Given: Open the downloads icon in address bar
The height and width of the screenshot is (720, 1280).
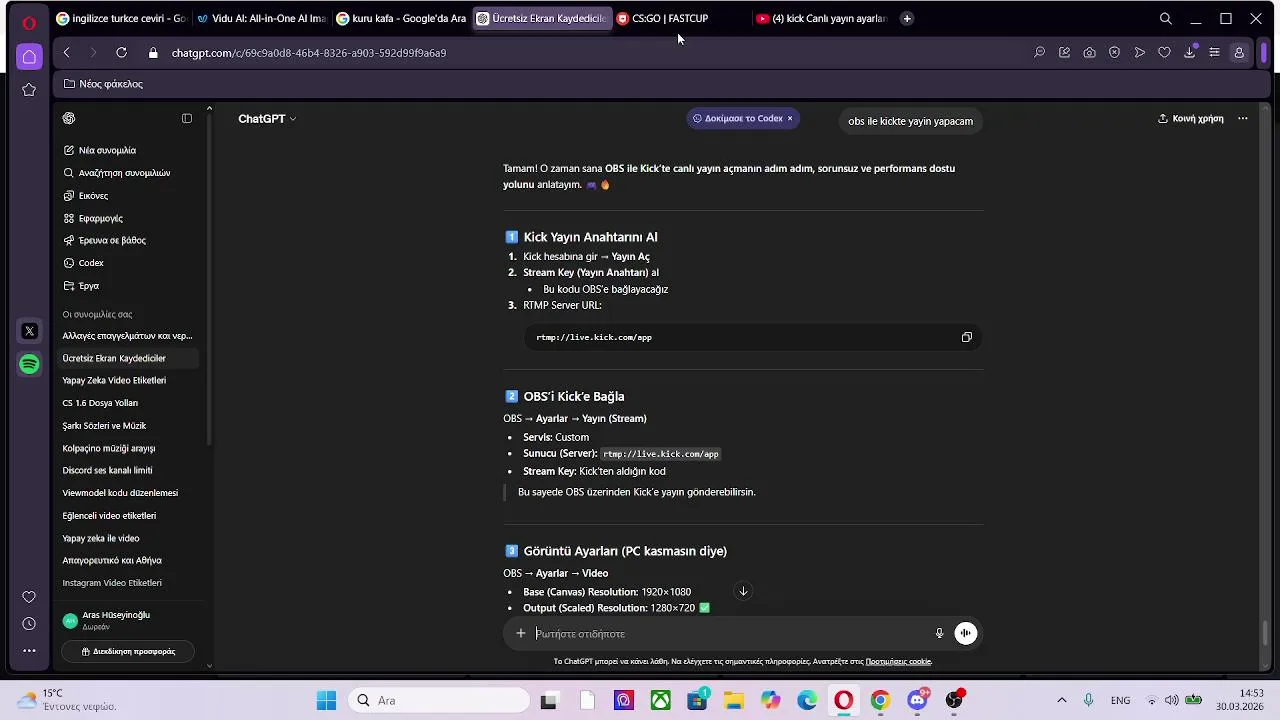Looking at the screenshot, I should click(x=1189, y=52).
